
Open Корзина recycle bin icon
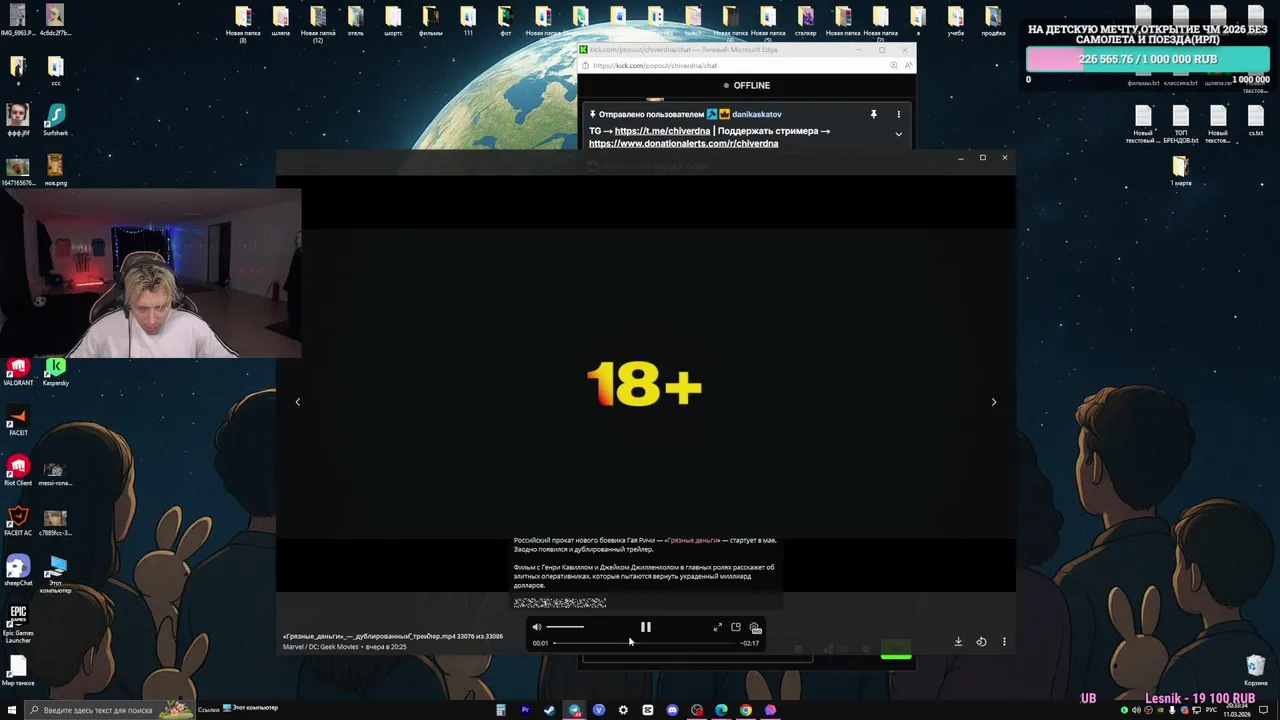pos(1255,671)
